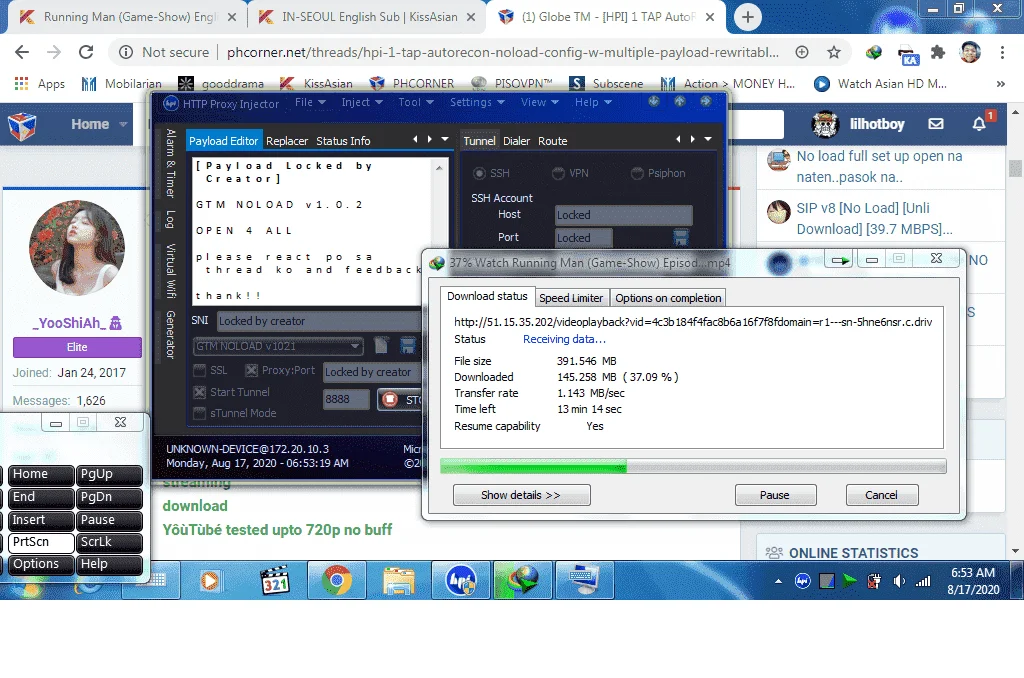Image resolution: width=1024 pixels, height=678 pixels.
Task: Click the site logo cube icon
Action: pos(22,125)
